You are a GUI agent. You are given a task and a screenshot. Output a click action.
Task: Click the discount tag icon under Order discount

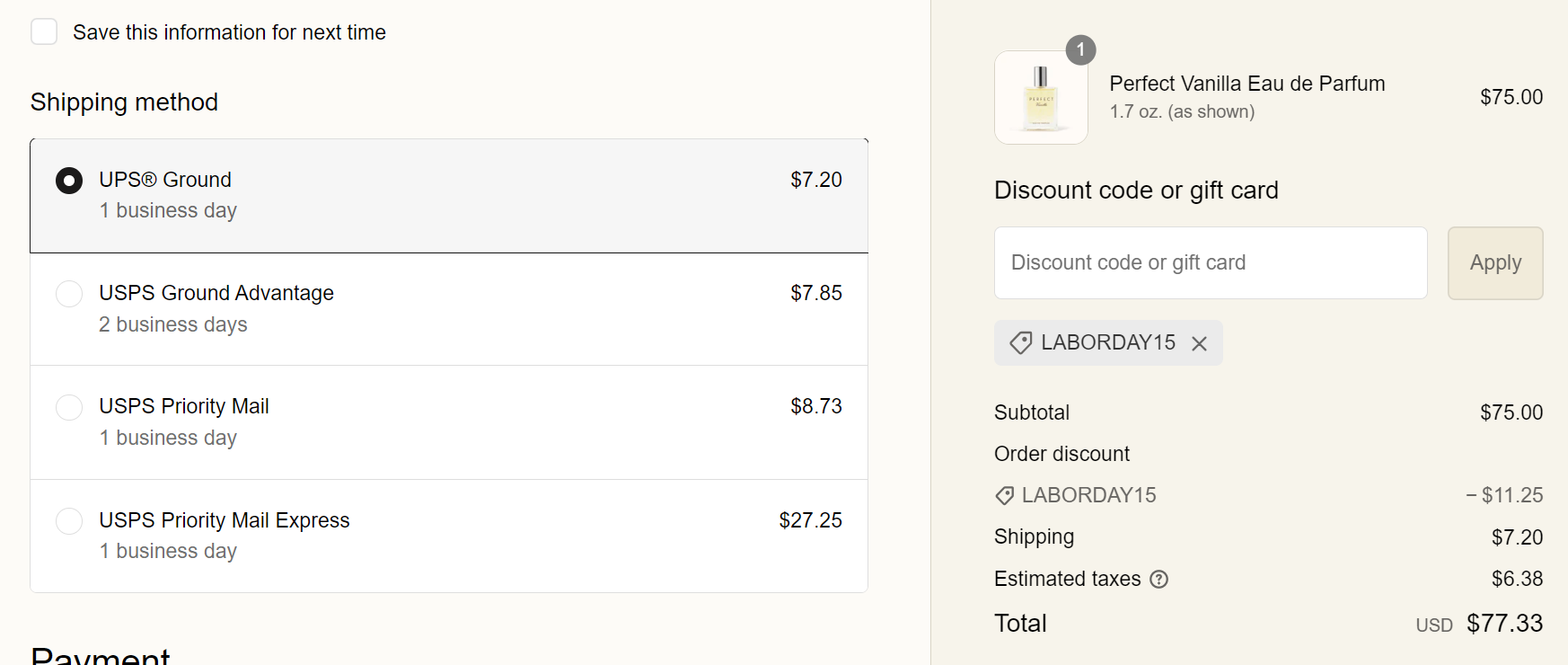click(x=1004, y=495)
